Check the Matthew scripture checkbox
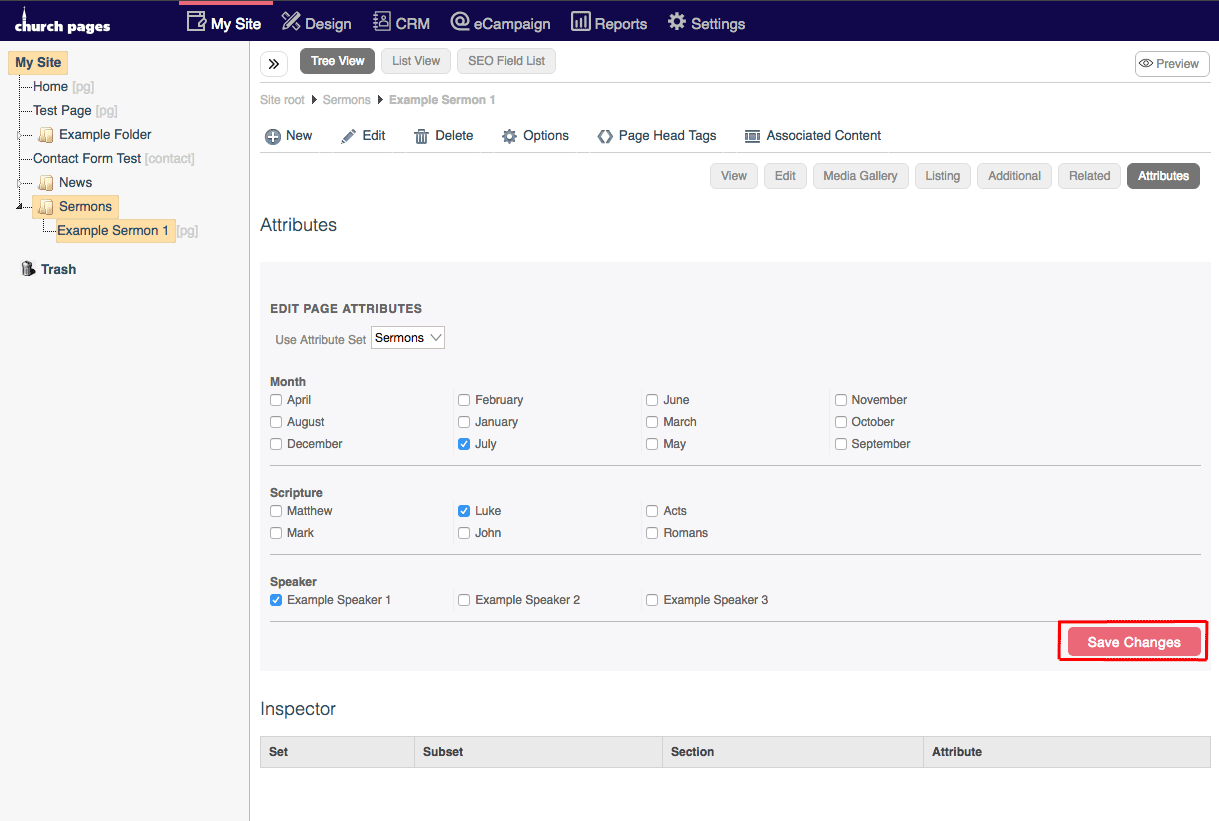Image resolution: width=1219 pixels, height=821 pixels. (276, 511)
